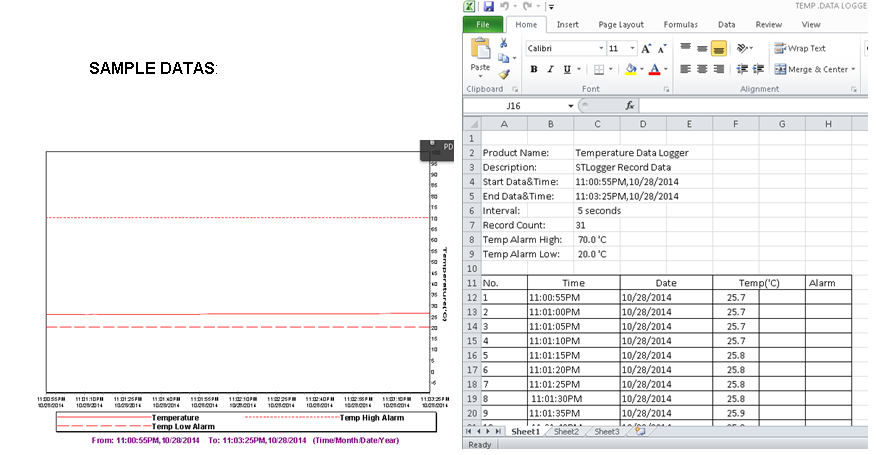This screenshot has width=888, height=455.
Task: Open the Sheet2 worksheet tab
Action: tap(566, 432)
